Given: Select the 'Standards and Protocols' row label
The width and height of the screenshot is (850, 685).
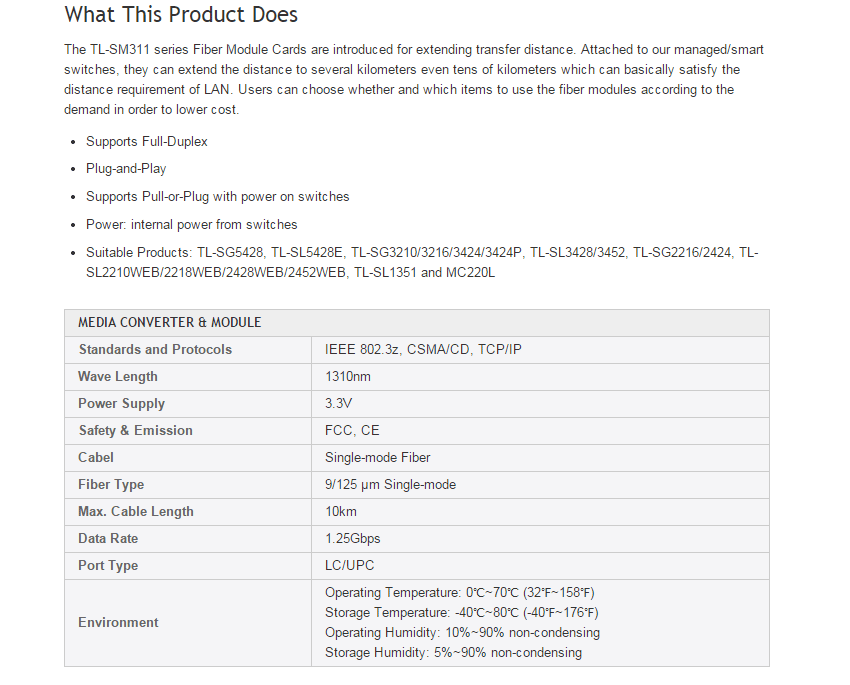Looking at the screenshot, I should 155,350.
